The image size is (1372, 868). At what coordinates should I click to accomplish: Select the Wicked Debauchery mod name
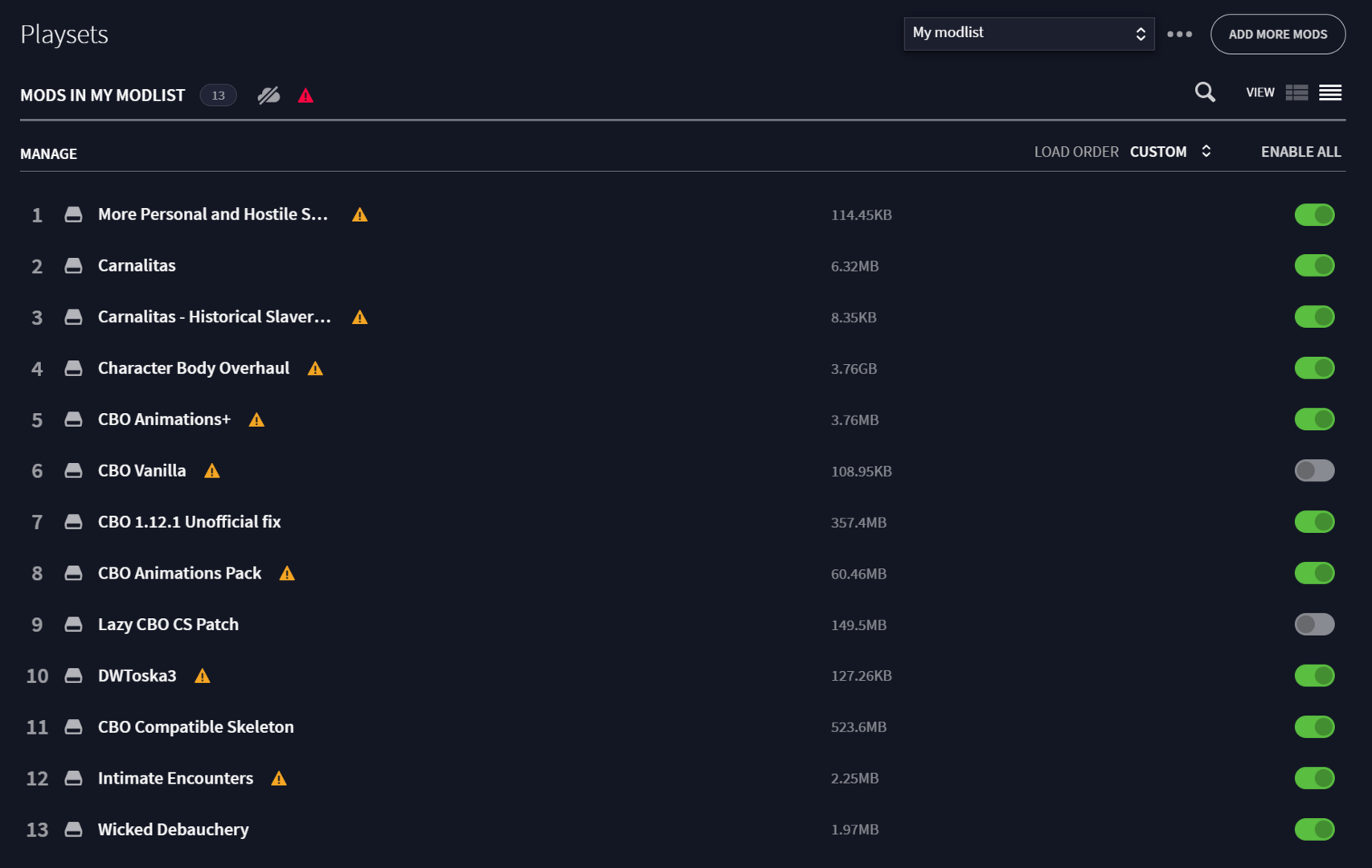pos(174,829)
